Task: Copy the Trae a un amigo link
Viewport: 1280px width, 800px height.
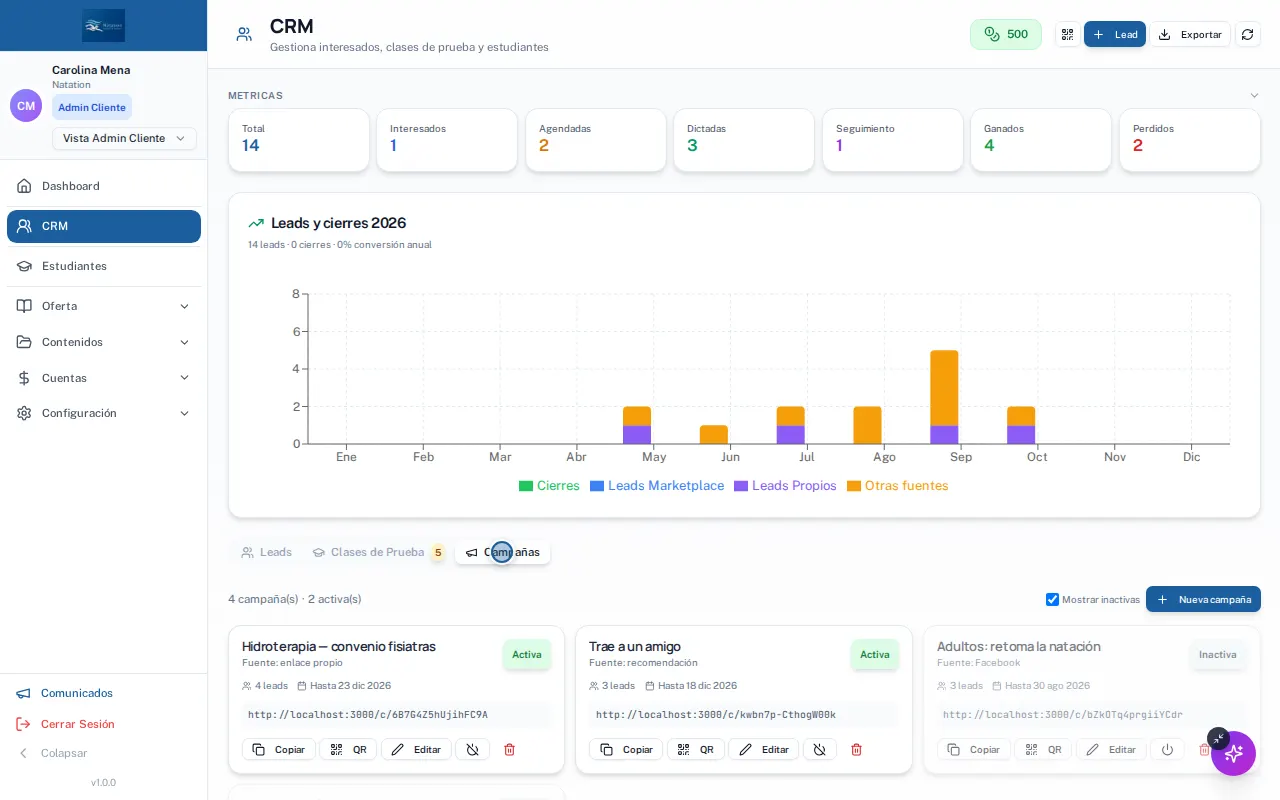Action: click(x=626, y=749)
